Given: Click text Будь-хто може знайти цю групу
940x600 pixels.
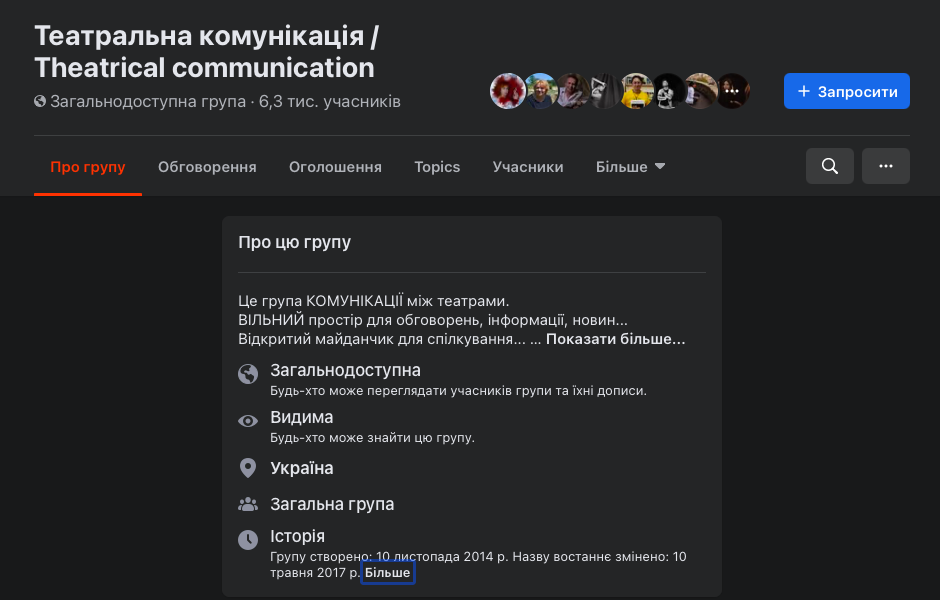Looking at the screenshot, I should tap(372, 438).
